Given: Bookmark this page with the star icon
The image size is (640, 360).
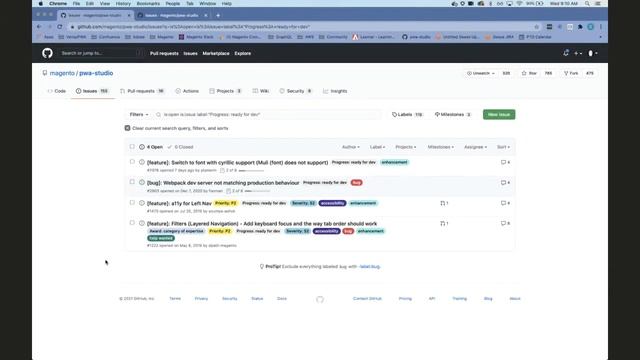Looking at the screenshot, I should [x=536, y=27].
